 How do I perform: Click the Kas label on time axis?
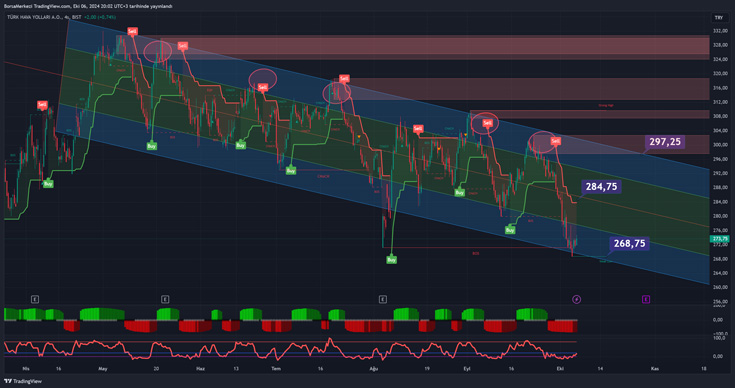655,369
